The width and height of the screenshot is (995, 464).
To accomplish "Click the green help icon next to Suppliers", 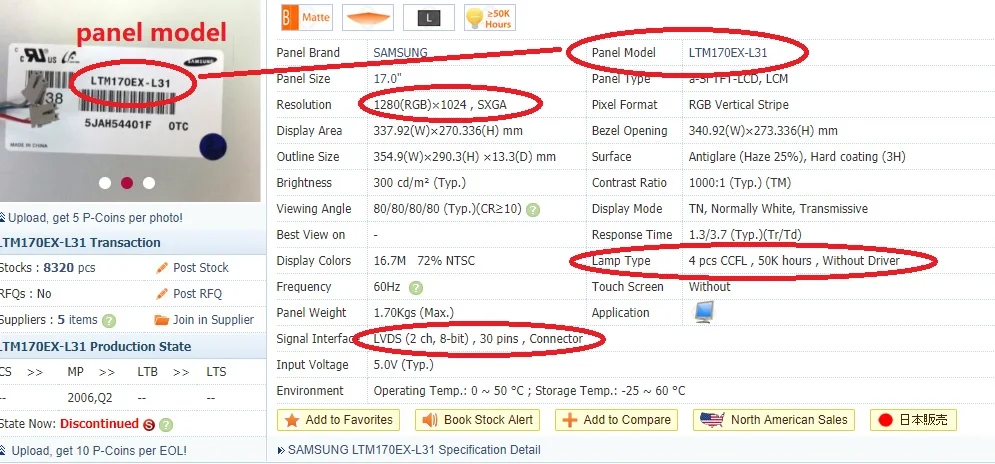I will [109, 321].
